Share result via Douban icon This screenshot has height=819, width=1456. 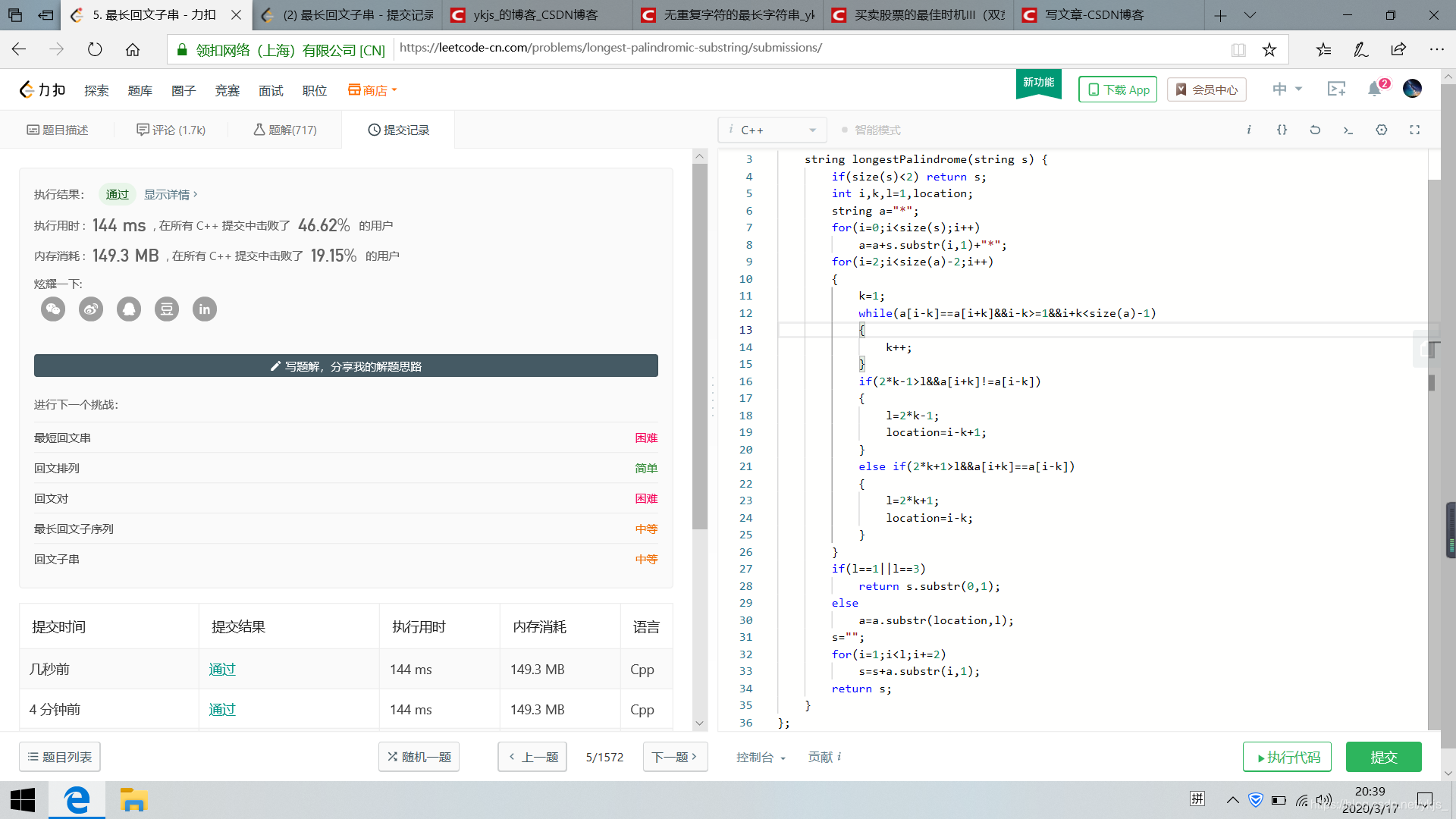pos(167,309)
